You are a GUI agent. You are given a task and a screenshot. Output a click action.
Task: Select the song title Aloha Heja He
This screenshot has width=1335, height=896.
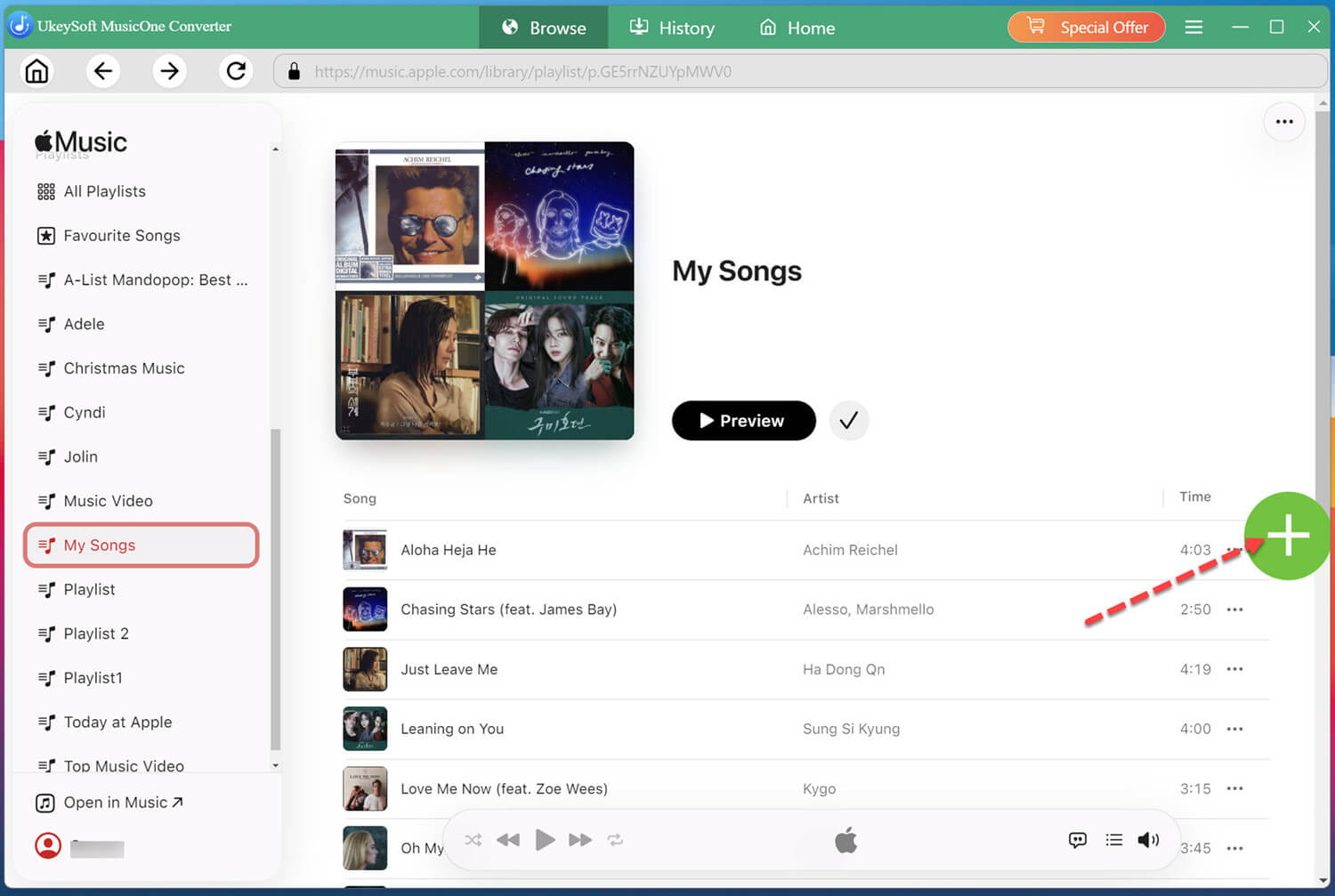449,550
